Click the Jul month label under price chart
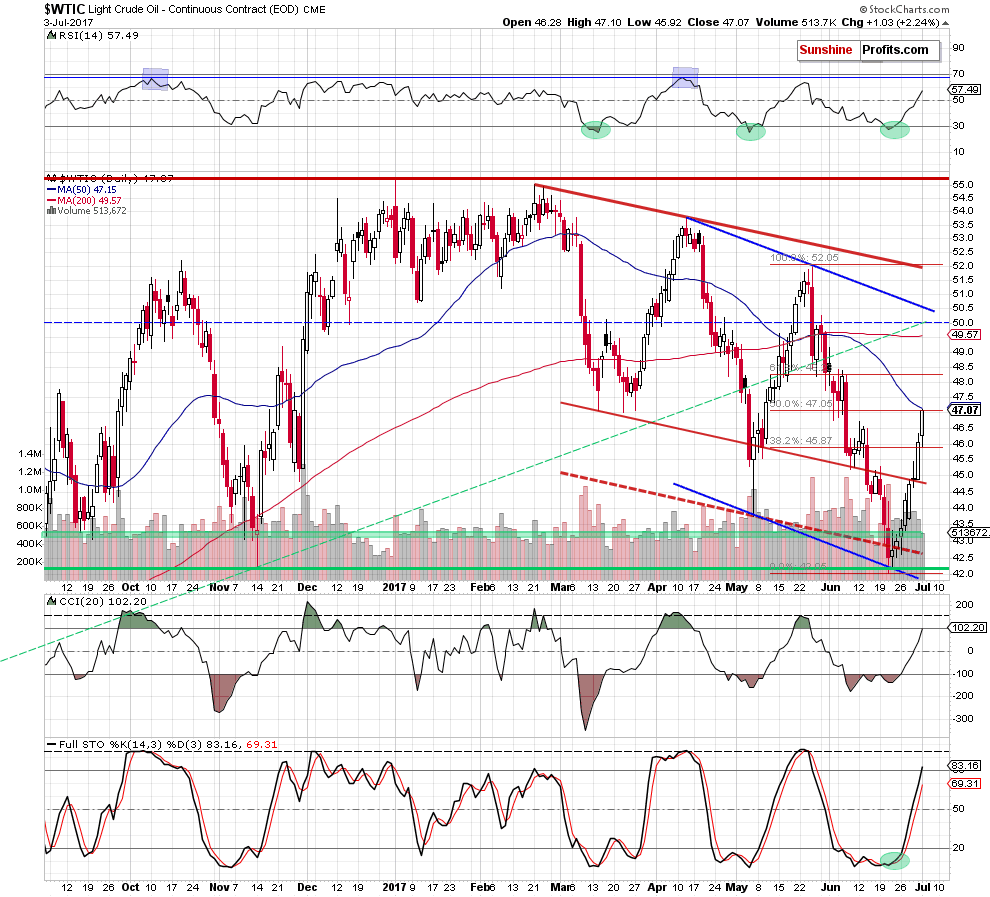Screen dimensions: 990x897 click(922, 587)
